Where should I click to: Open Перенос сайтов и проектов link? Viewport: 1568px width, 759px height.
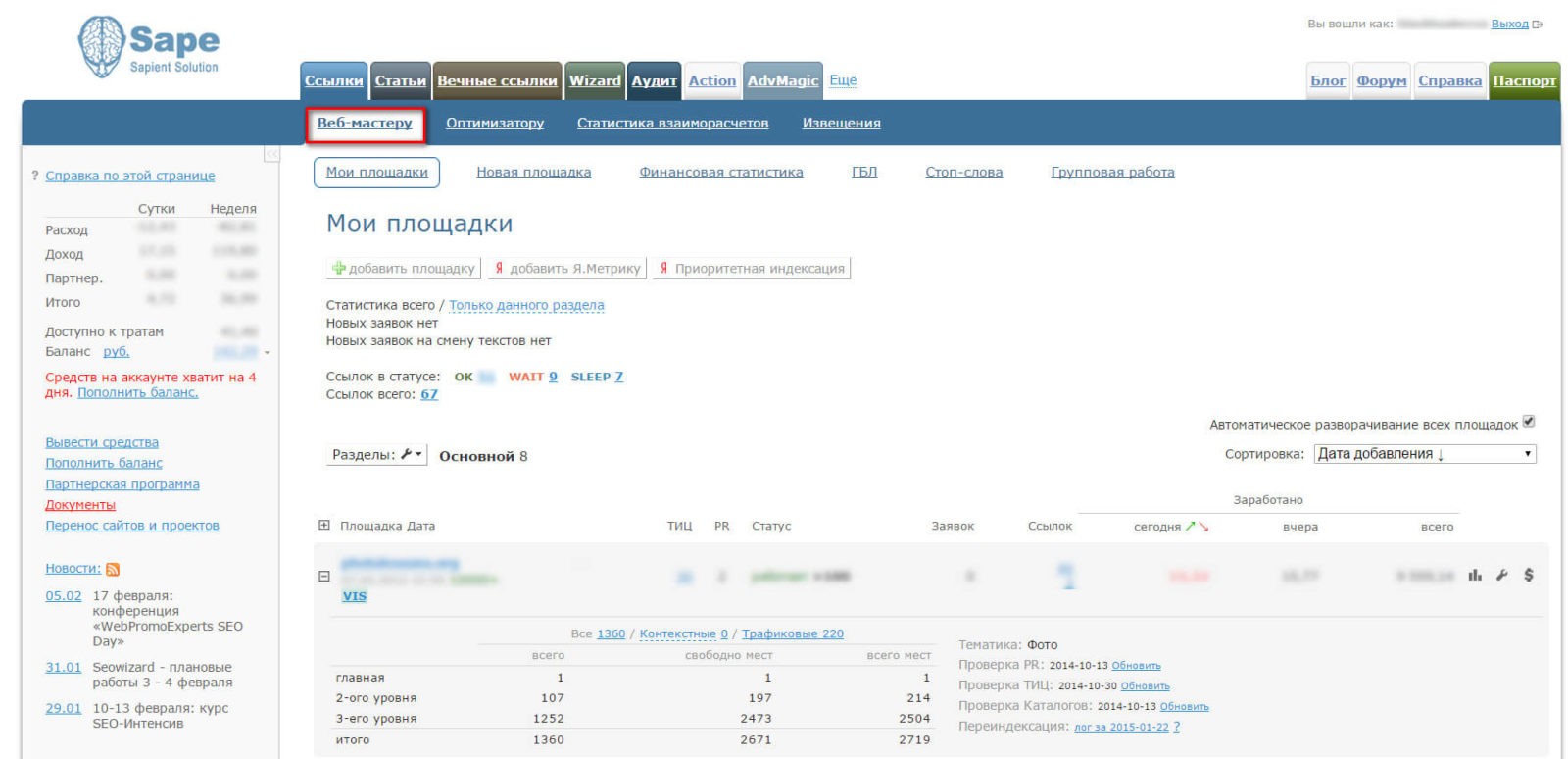pos(132,526)
